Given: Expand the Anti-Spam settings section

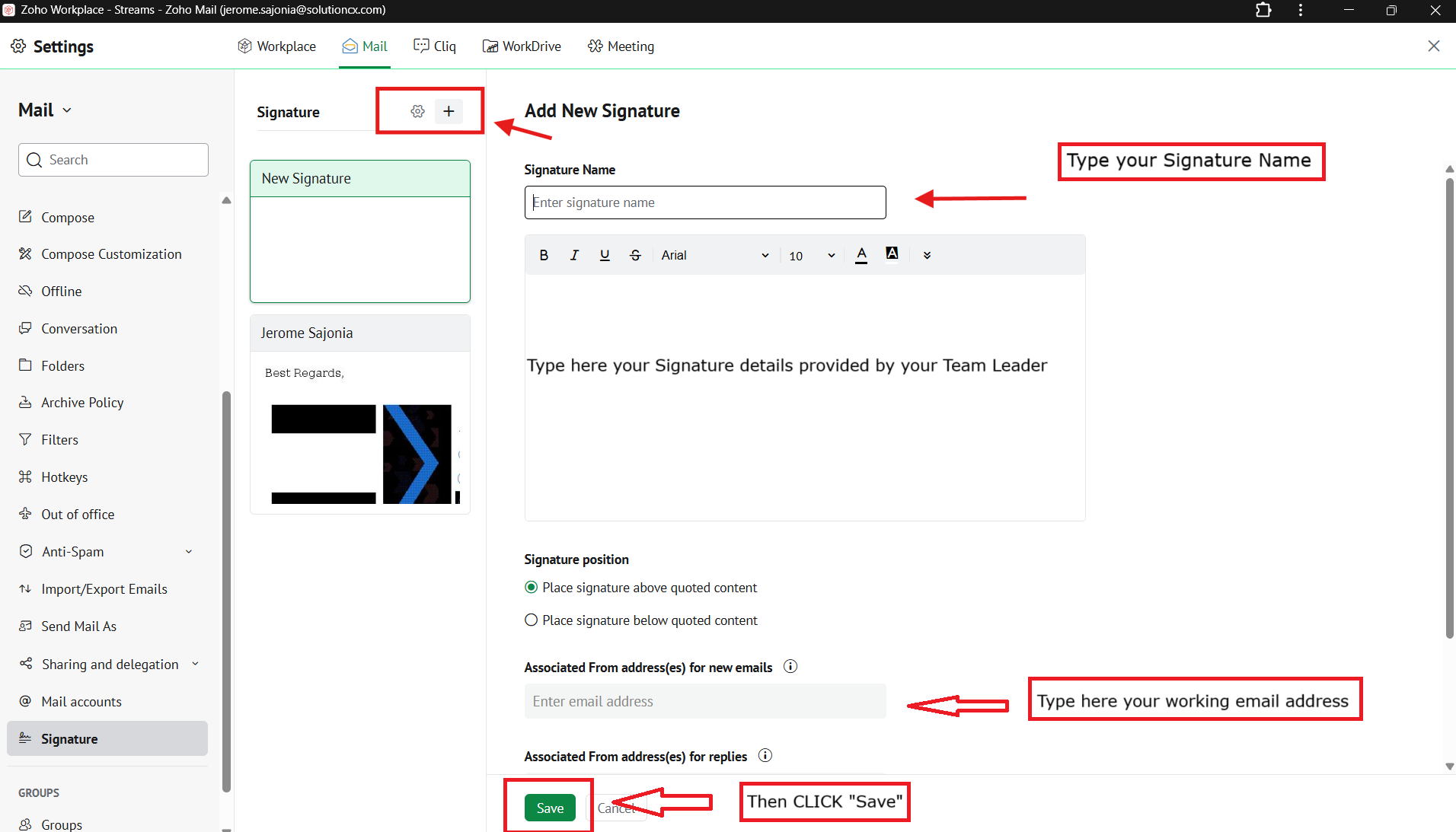Looking at the screenshot, I should point(188,552).
